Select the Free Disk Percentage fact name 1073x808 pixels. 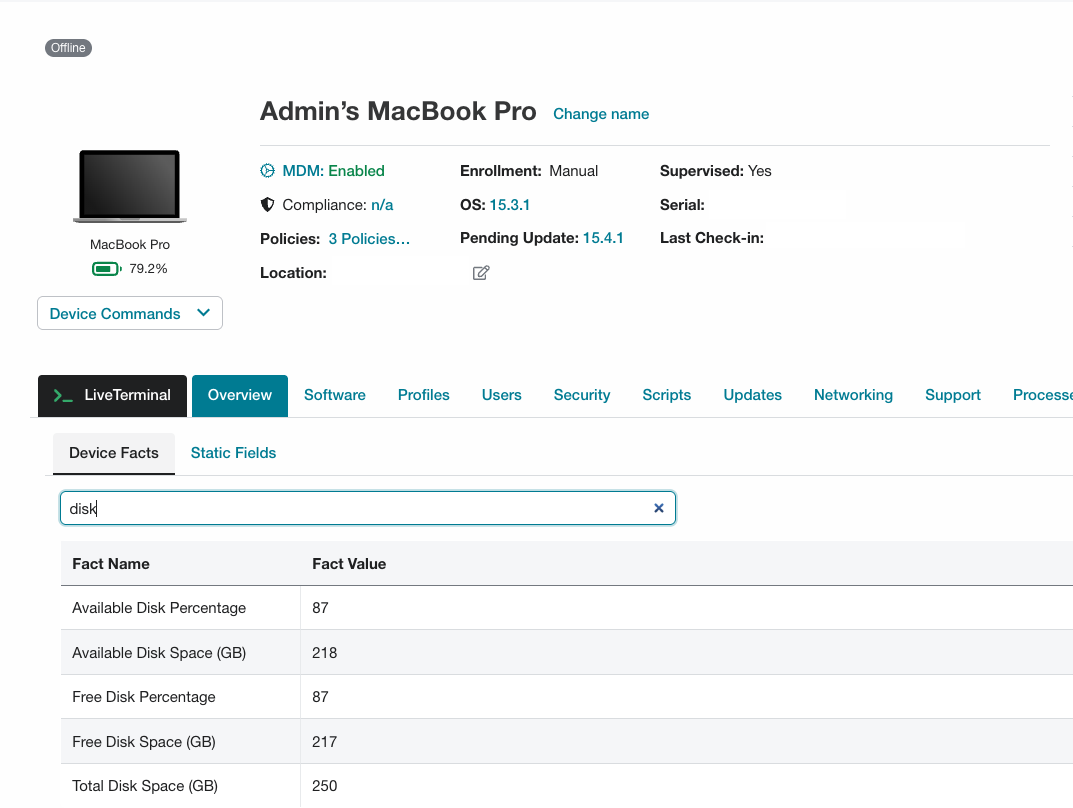point(144,697)
